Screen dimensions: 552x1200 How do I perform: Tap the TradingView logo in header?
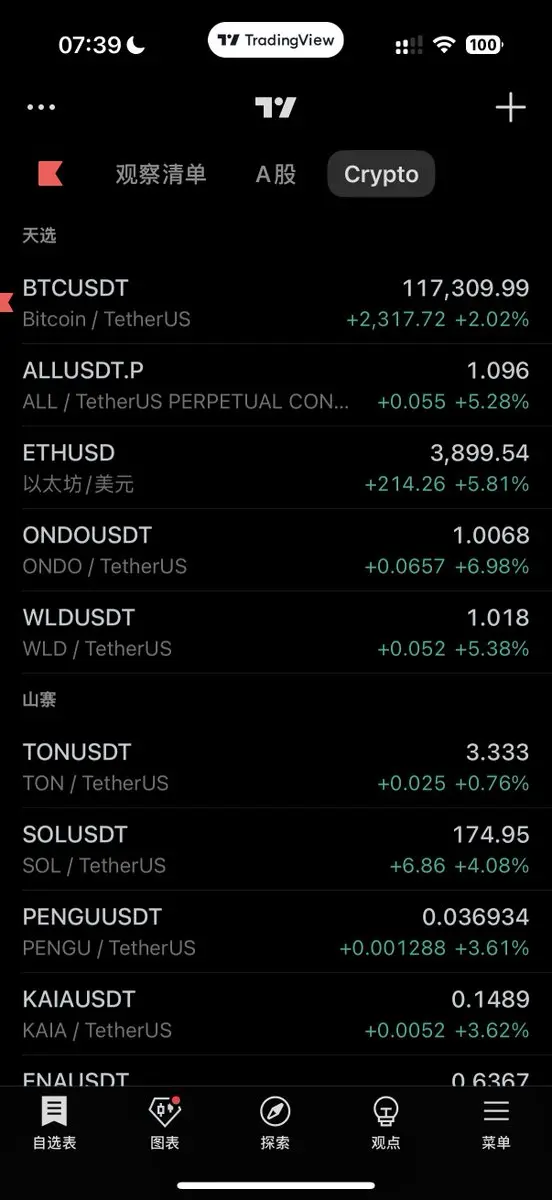click(275, 107)
